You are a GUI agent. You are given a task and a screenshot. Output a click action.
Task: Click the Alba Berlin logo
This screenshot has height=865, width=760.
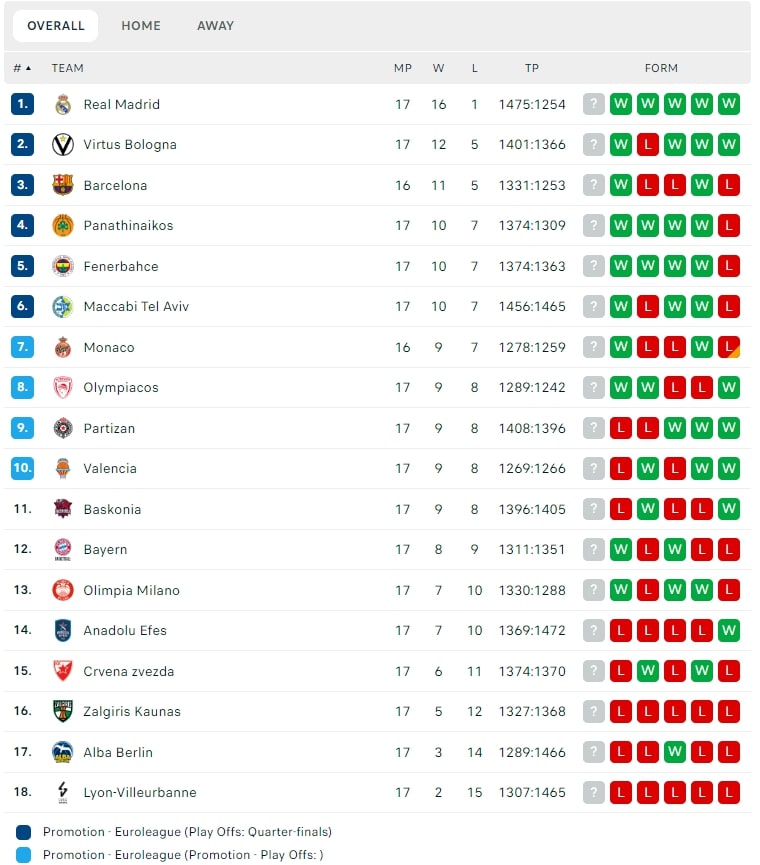[63, 752]
